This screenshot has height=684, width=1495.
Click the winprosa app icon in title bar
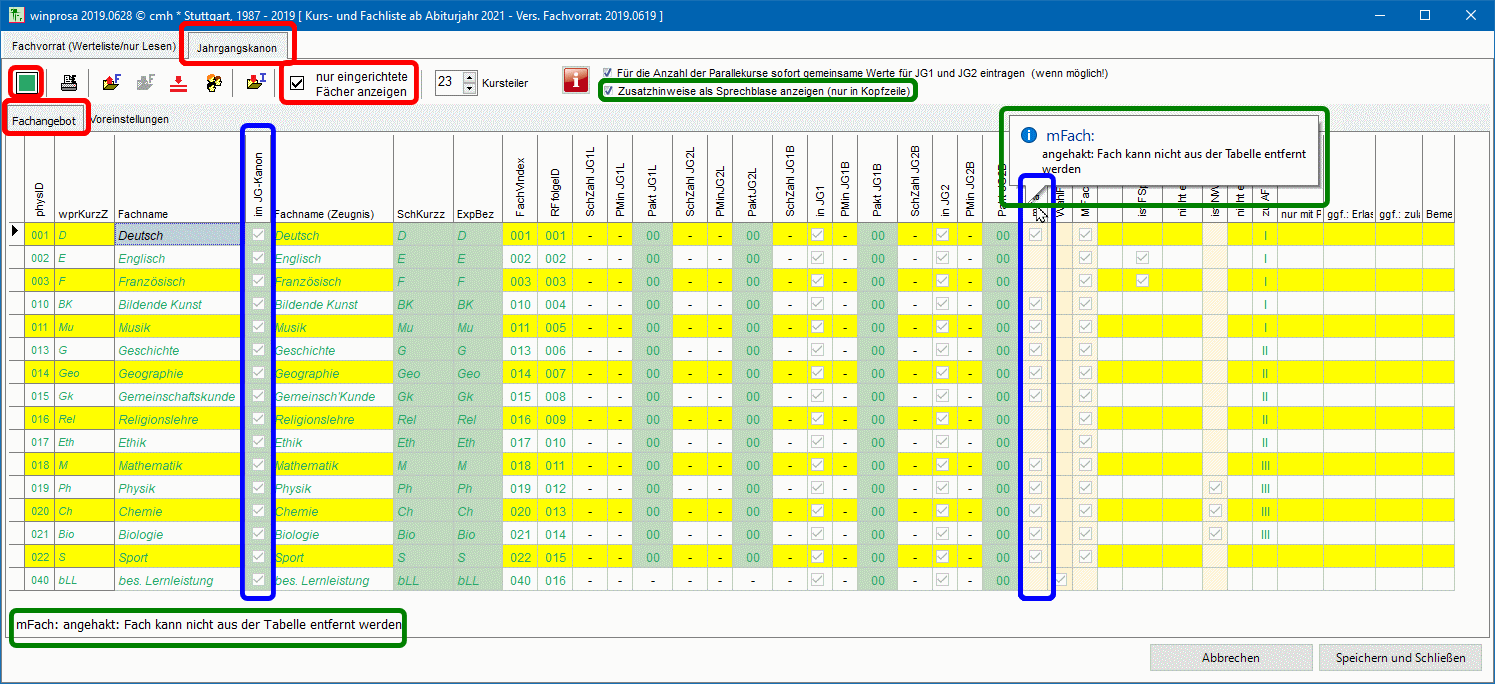(15, 15)
